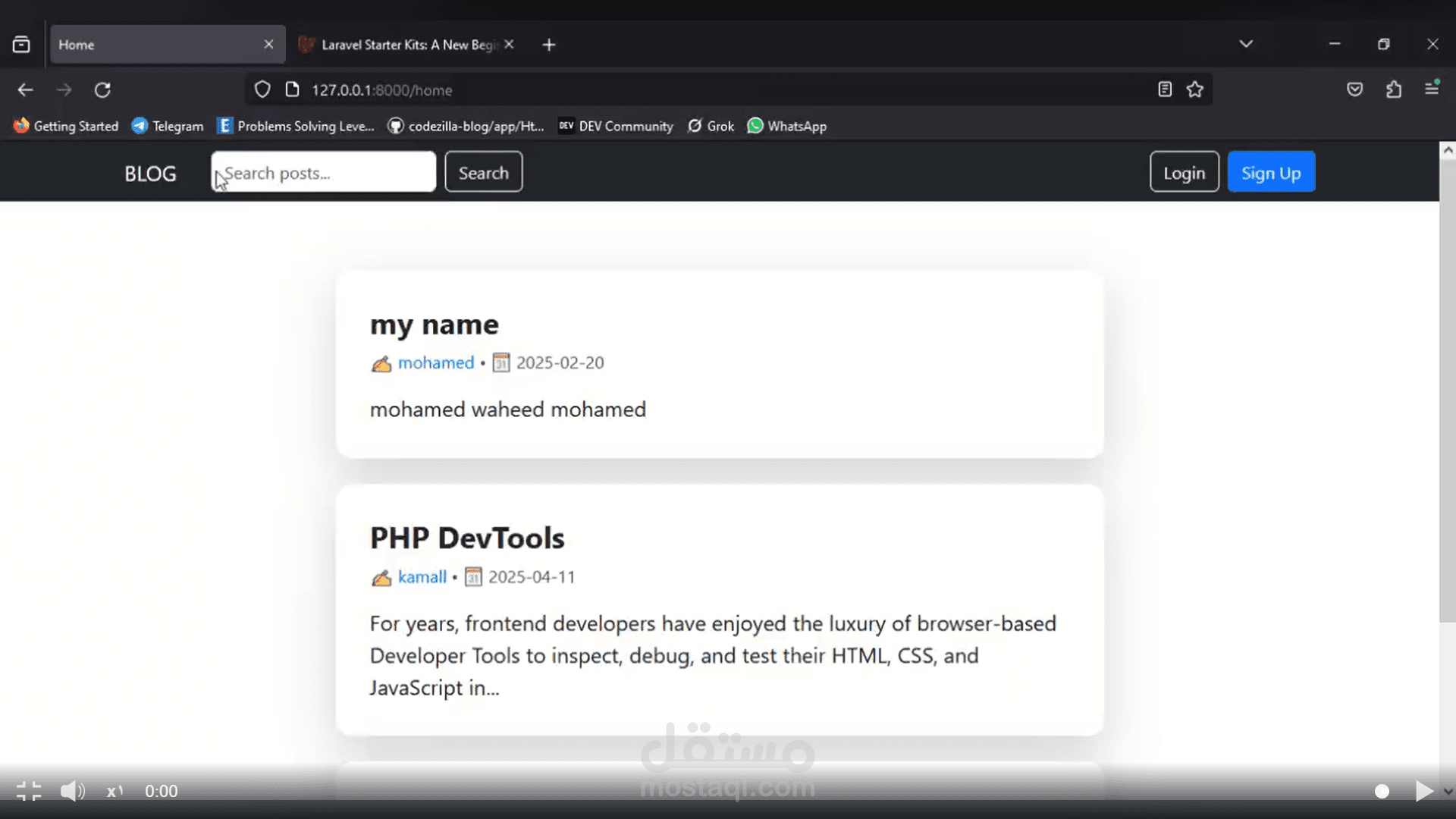
Task: Open the DEV Community bookmark
Action: [x=616, y=126]
